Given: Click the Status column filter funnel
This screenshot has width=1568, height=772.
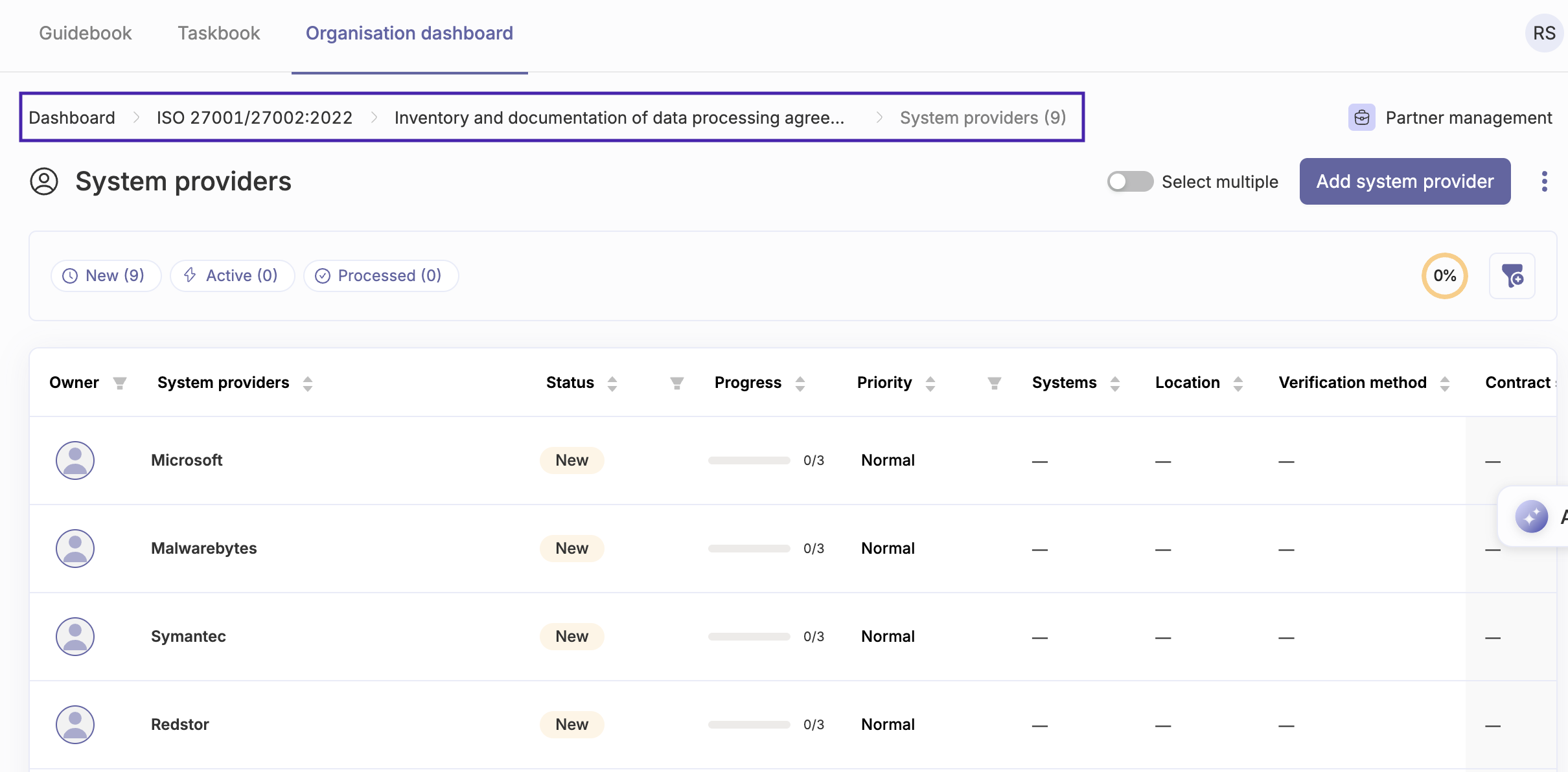Looking at the screenshot, I should pos(676,383).
